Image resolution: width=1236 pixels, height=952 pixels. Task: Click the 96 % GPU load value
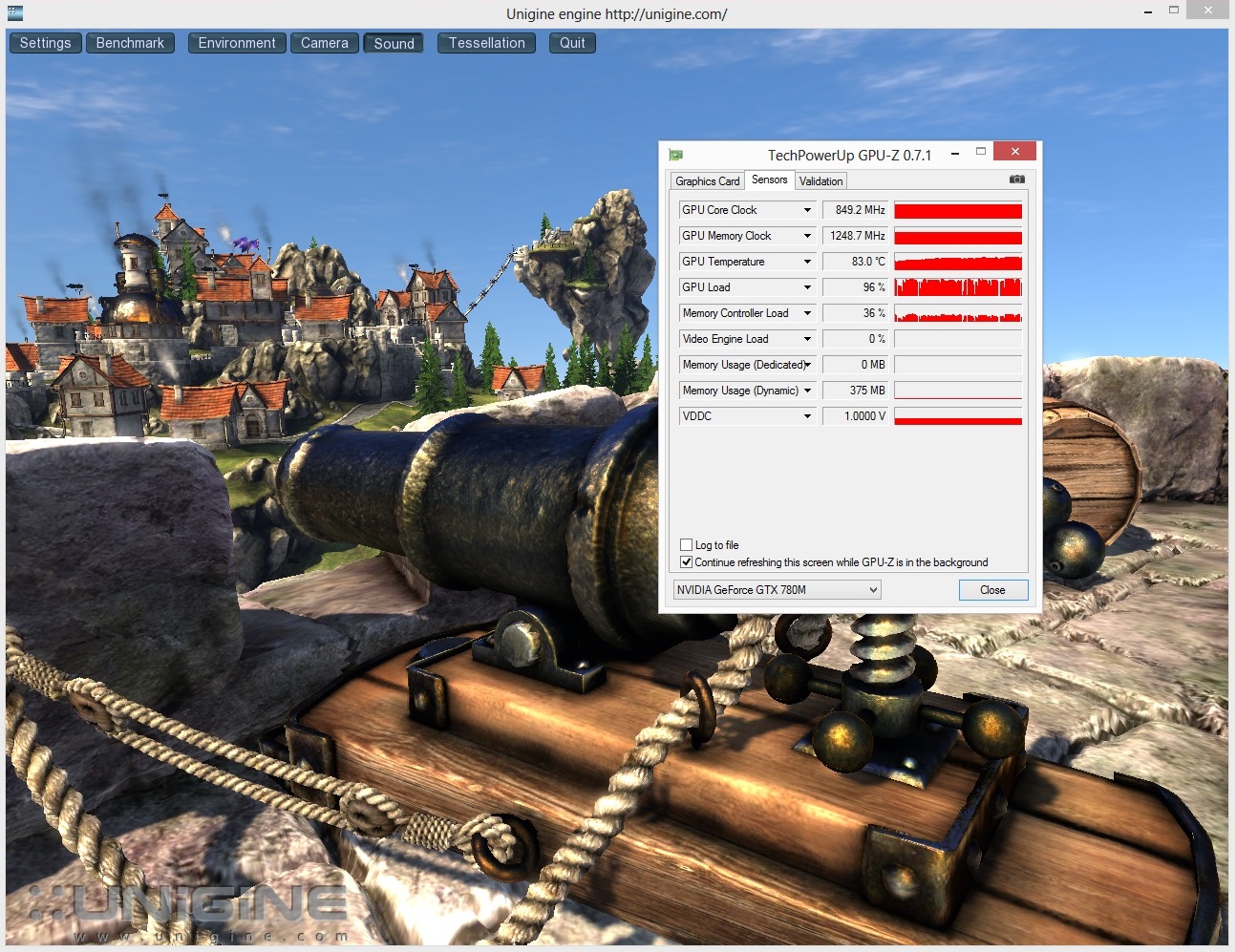[x=856, y=287]
